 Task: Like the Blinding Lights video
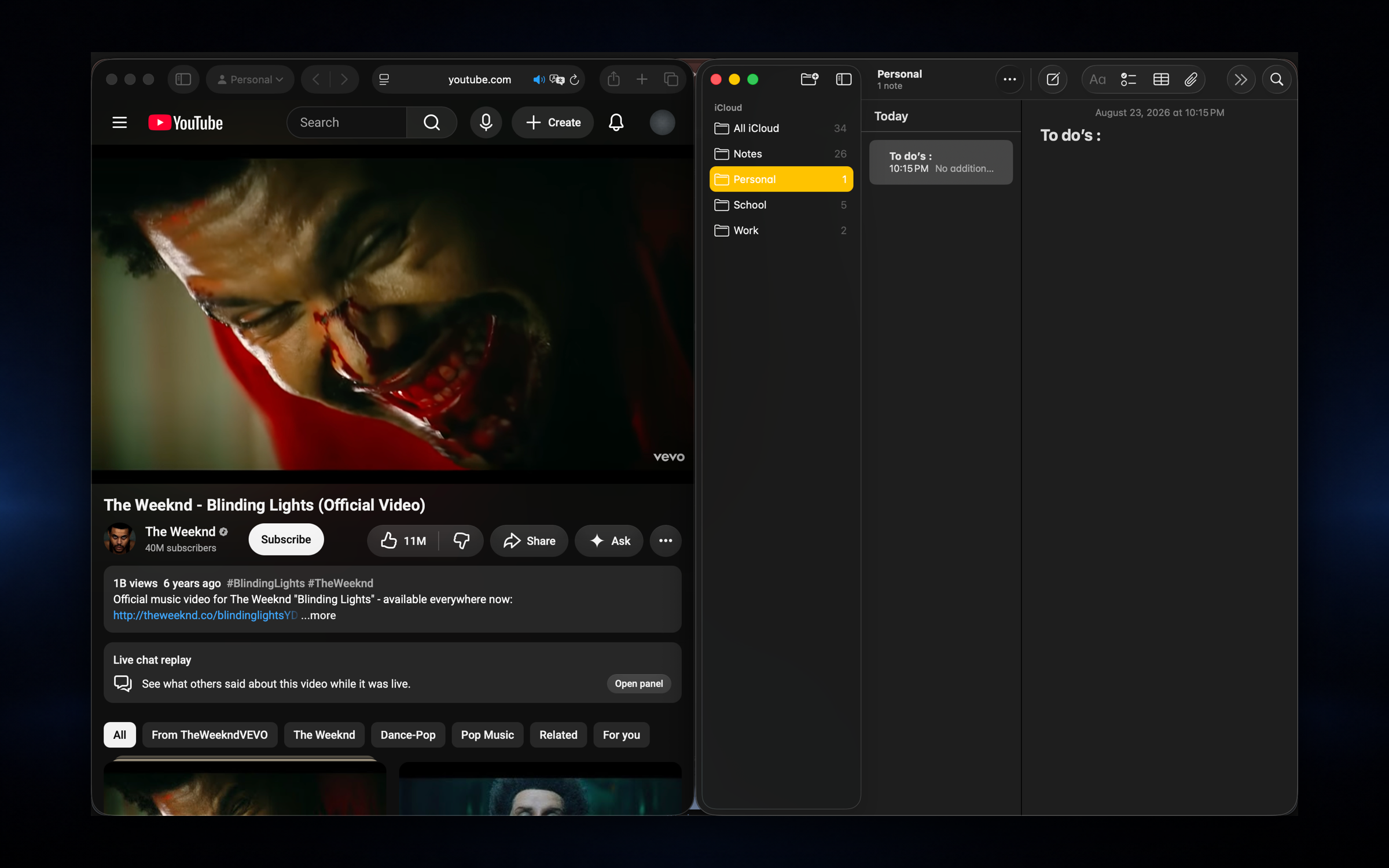(x=403, y=540)
